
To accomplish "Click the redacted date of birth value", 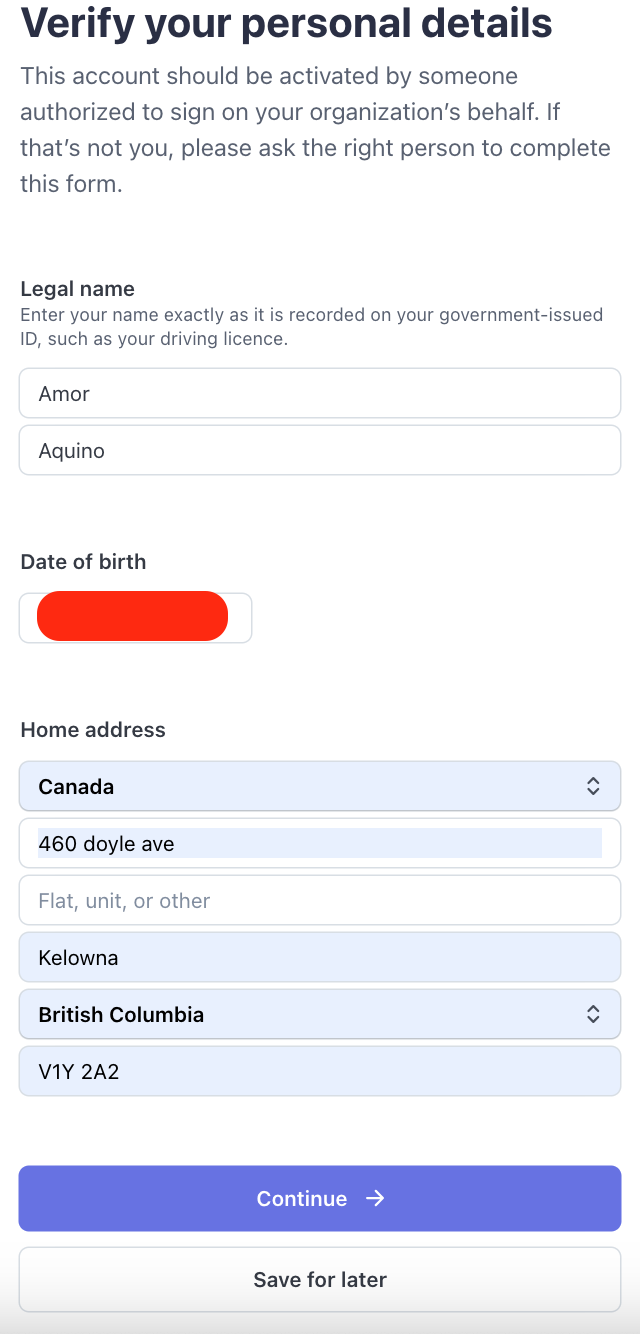I will point(135,616).
